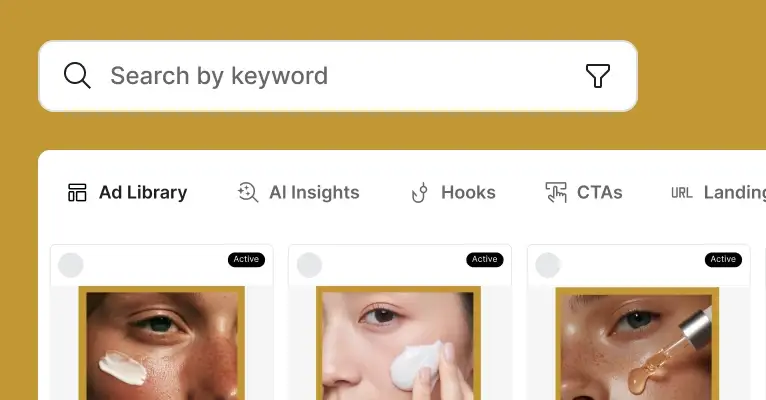
Task: Open the Landing tab
Action: (x=718, y=192)
